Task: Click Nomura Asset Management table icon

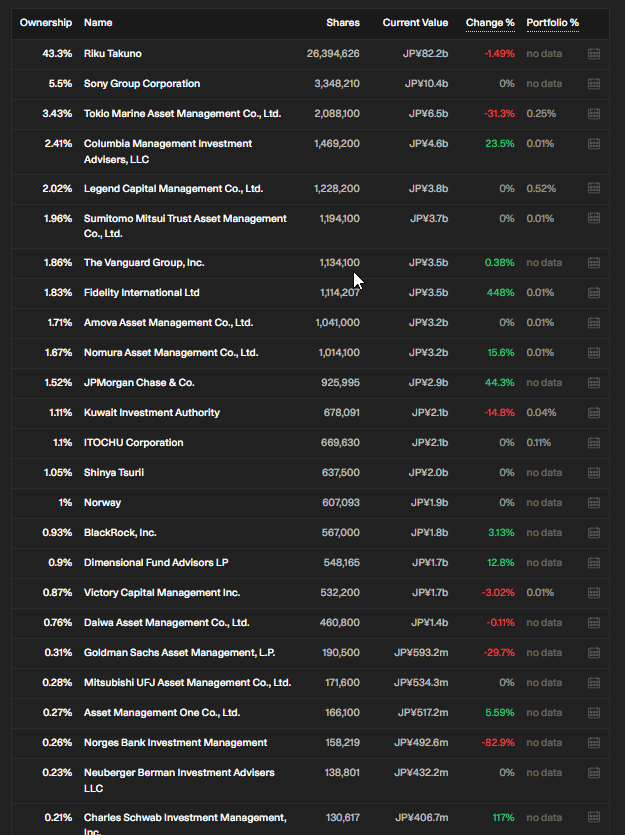Action: 594,353
